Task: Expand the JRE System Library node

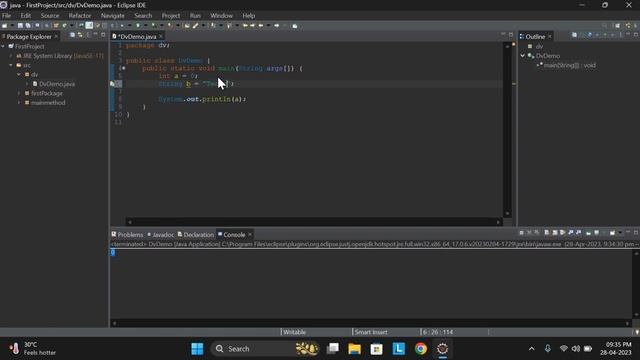Action: [11, 56]
